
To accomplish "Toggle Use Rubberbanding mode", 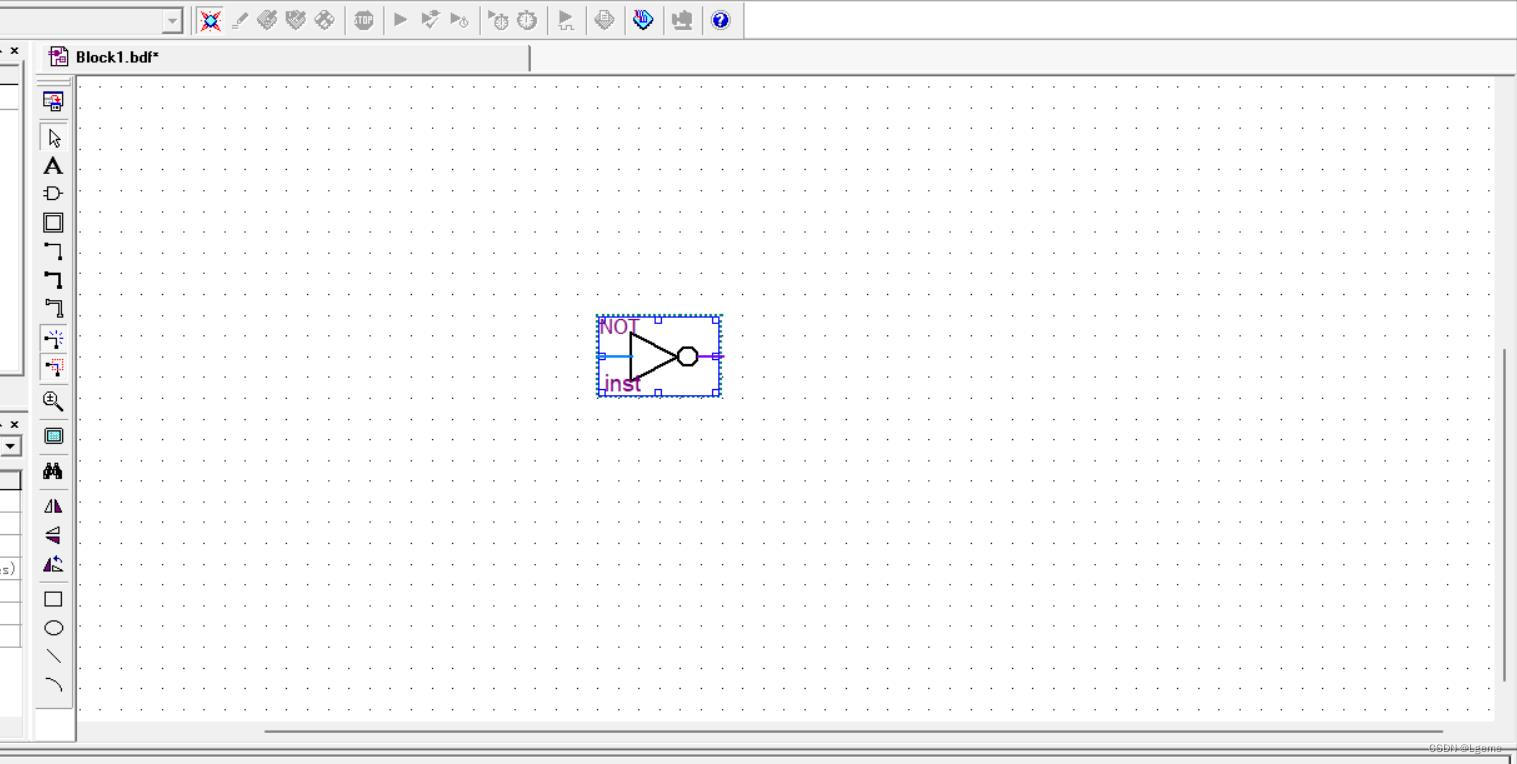I will [x=53, y=338].
